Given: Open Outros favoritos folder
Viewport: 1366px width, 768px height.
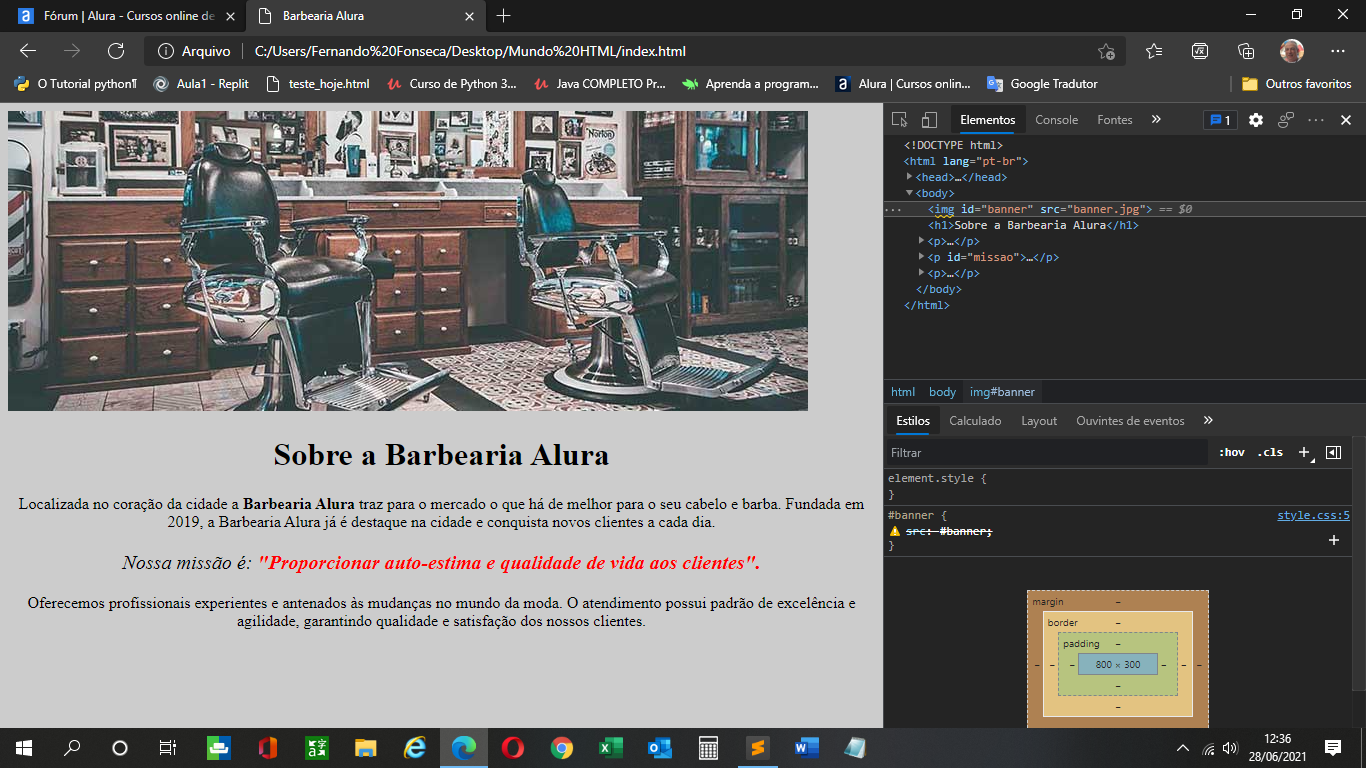Looking at the screenshot, I should pyautogui.click(x=1297, y=84).
